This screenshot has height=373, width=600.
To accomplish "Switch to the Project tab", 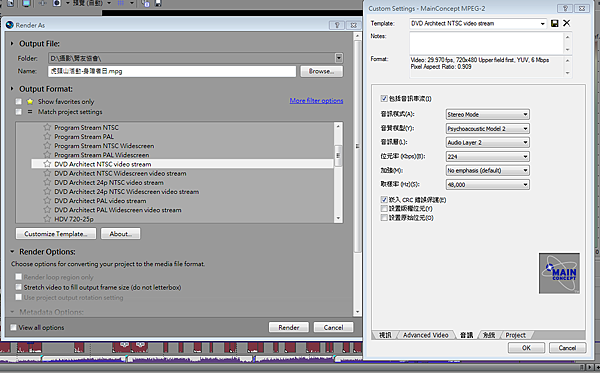I will point(515,335).
